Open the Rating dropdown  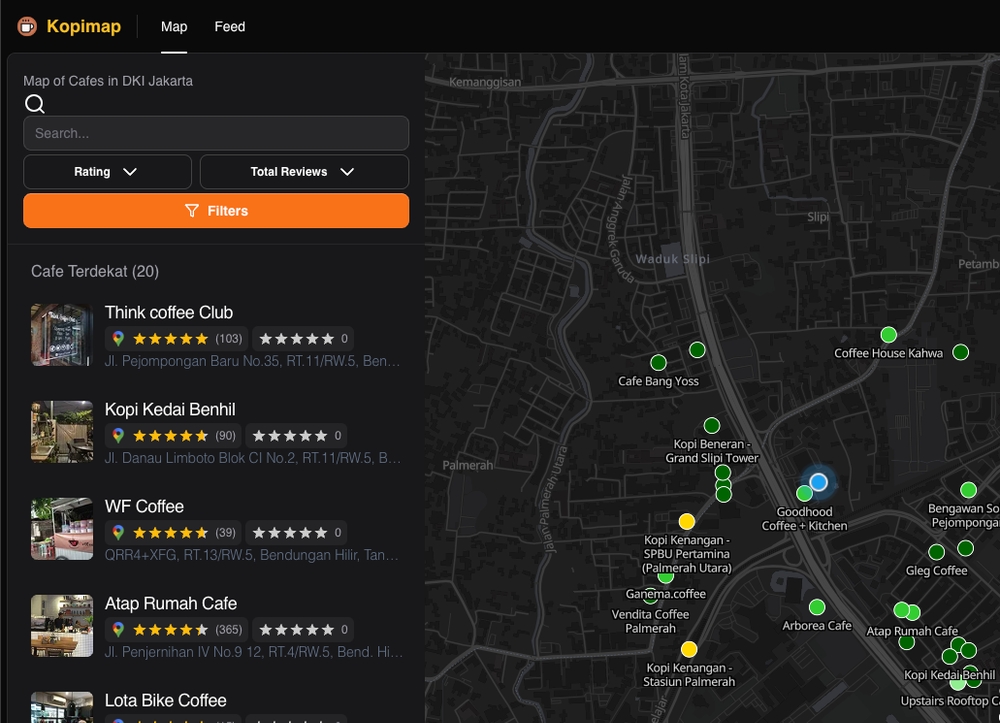point(107,171)
